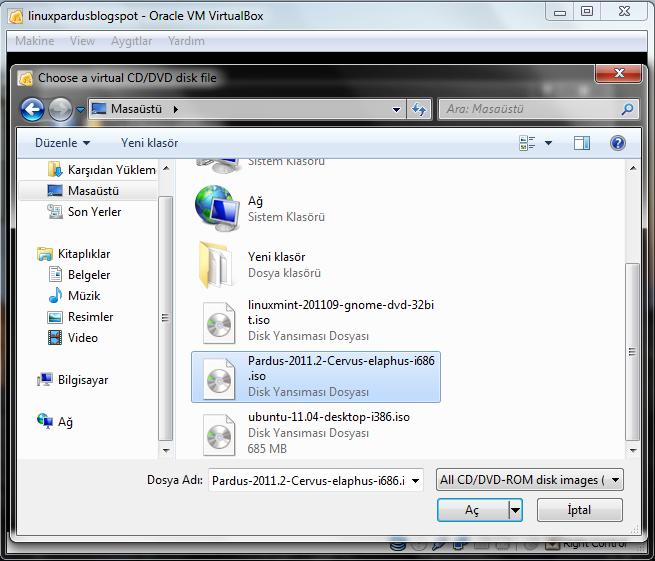The height and width of the screenshot is (561, 655).
Task: Select Karşıdan Yüklemeler in the sidebar
Action: [102, 170]
